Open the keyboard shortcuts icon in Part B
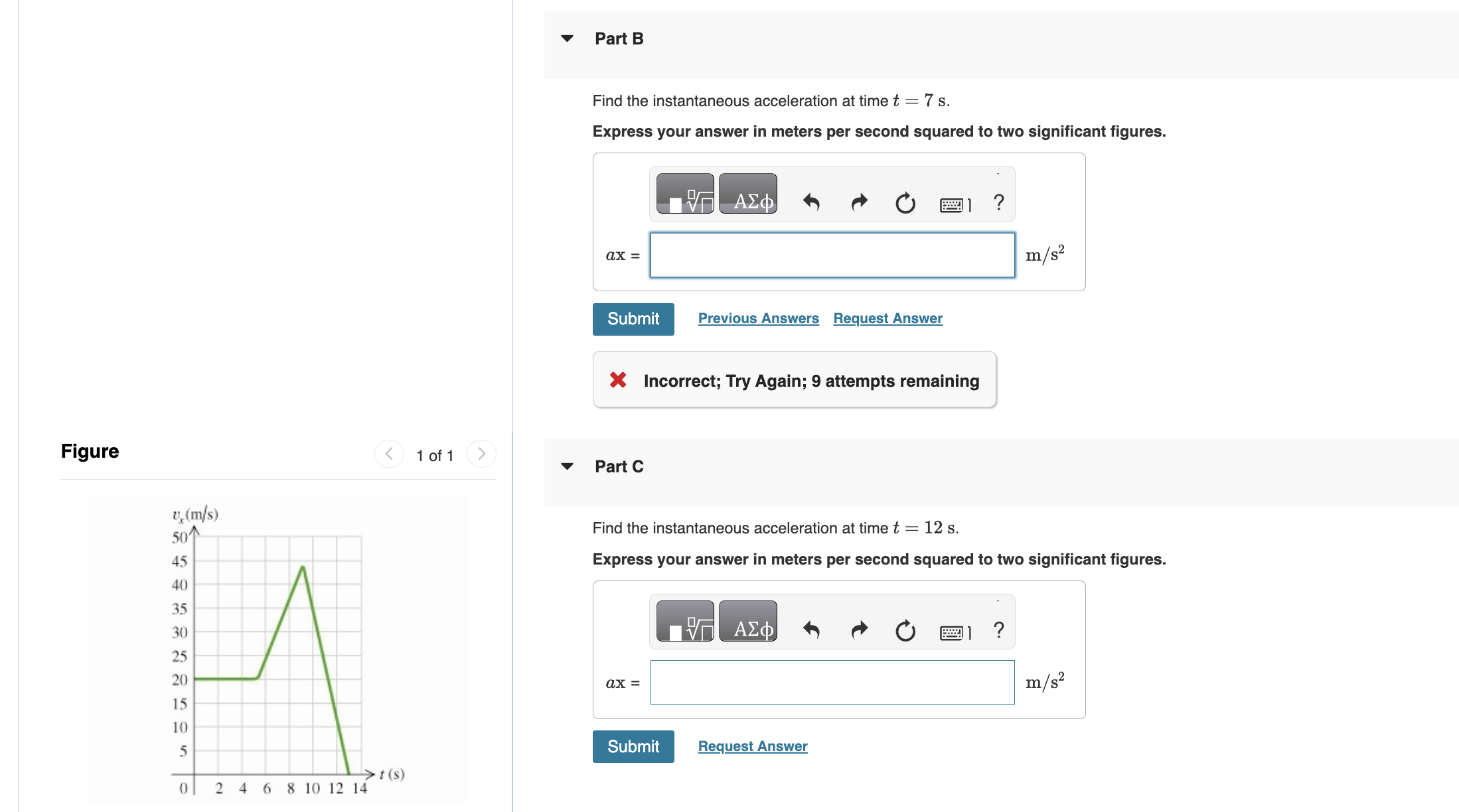 click(x=954, y=204)
